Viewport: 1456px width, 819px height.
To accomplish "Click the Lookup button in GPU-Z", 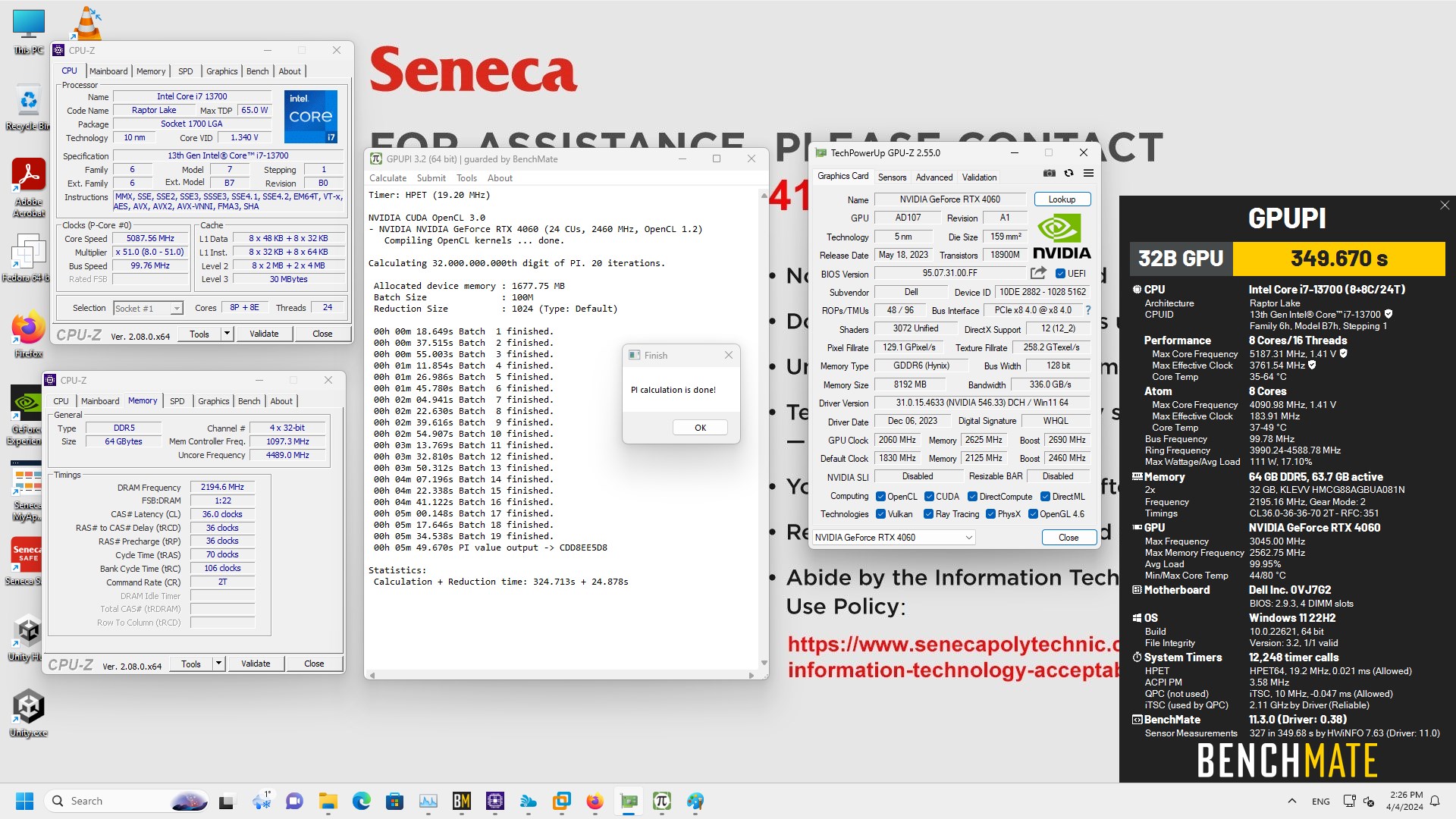I will [x=1062, y=199].
